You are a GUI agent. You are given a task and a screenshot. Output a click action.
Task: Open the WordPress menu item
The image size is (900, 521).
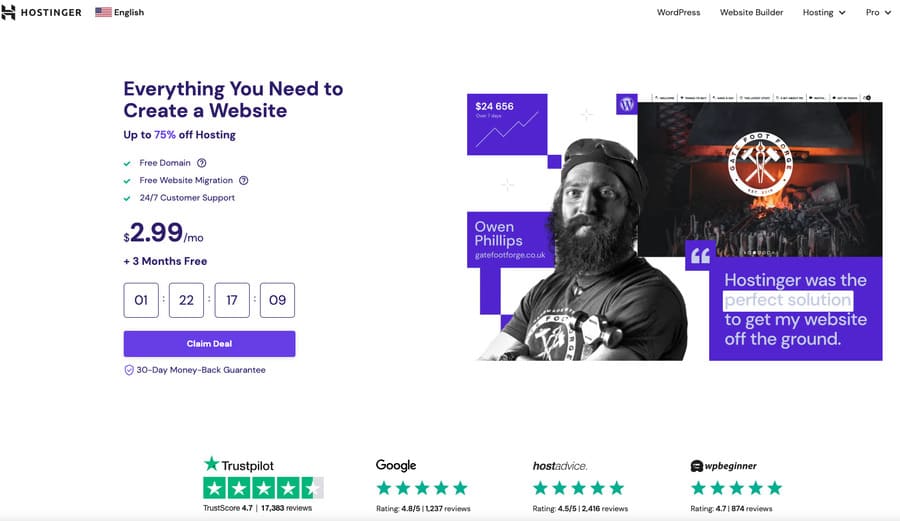[x=679, y=12]
